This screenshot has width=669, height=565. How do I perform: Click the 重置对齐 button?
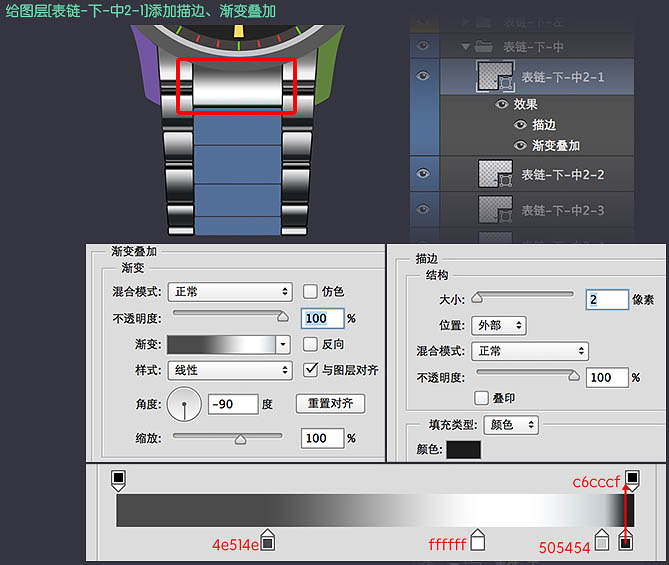click(x=330, y=404)
